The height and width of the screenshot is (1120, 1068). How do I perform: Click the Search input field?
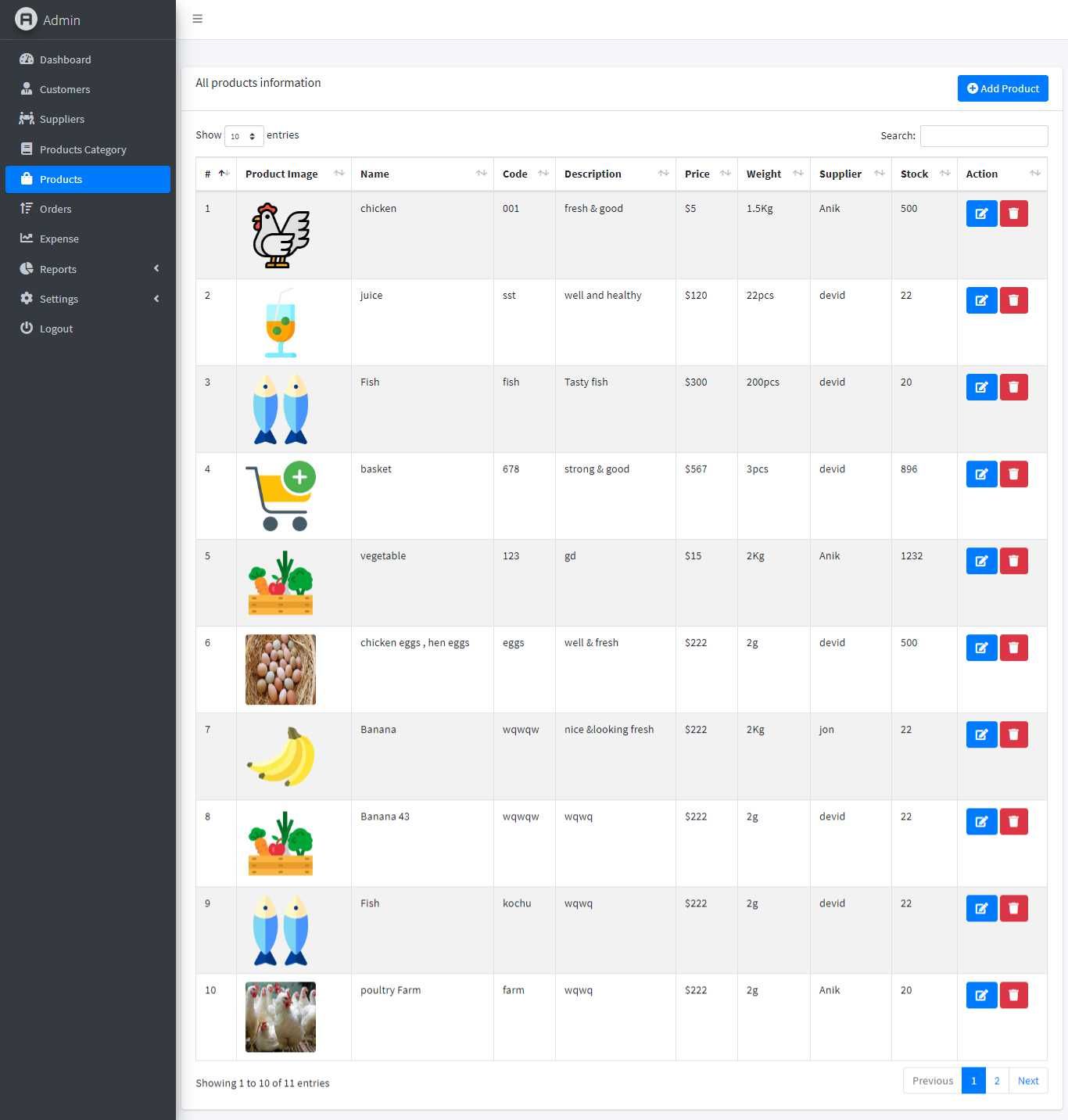[984, 136]
